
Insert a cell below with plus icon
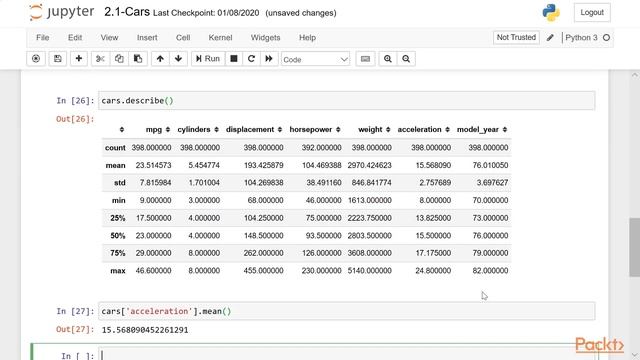click(79, 59)
